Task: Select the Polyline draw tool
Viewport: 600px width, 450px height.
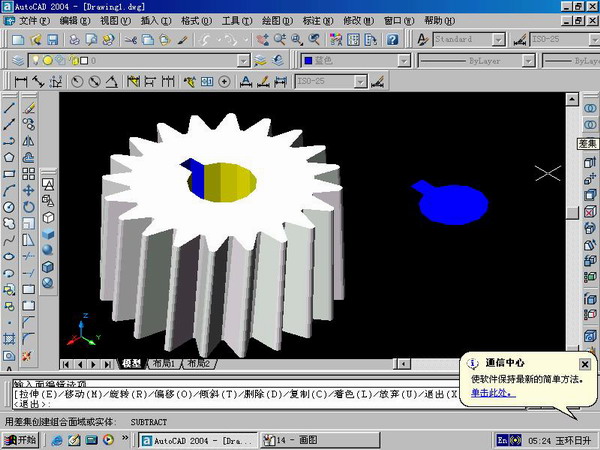Action: [9, 141]
